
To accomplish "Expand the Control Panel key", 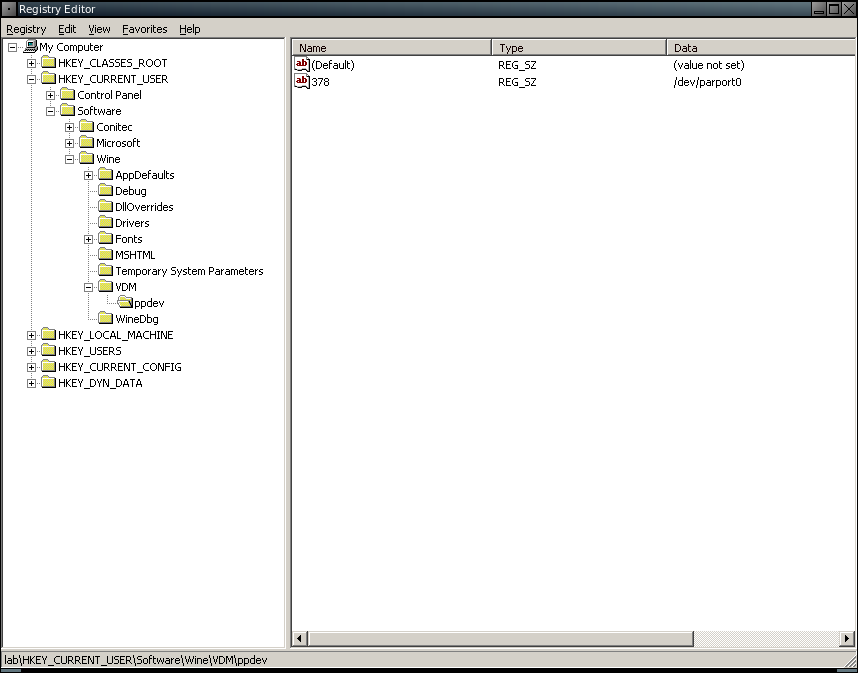I will [51, 95].
